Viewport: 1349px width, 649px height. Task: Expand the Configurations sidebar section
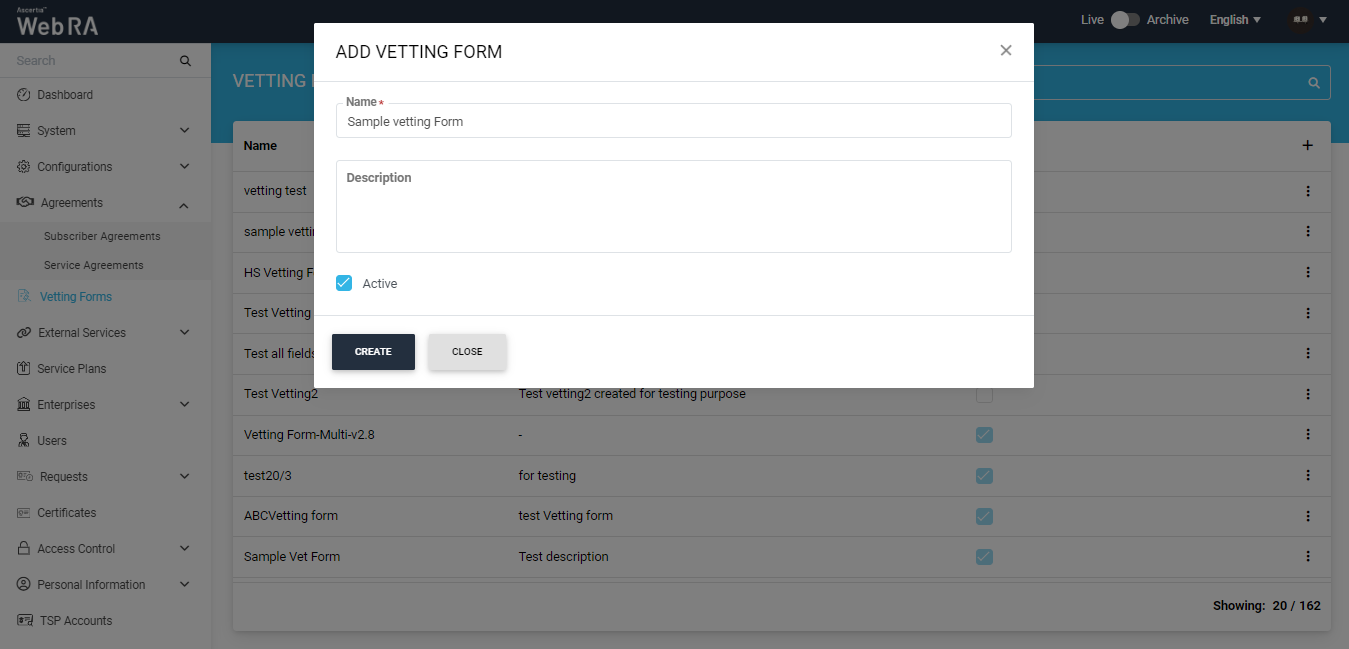pyautogui.click(x=184, y=167)
